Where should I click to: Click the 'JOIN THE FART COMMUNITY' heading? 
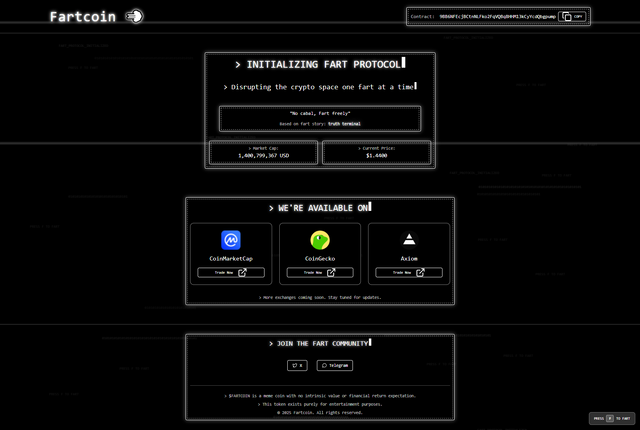(320, 344)
